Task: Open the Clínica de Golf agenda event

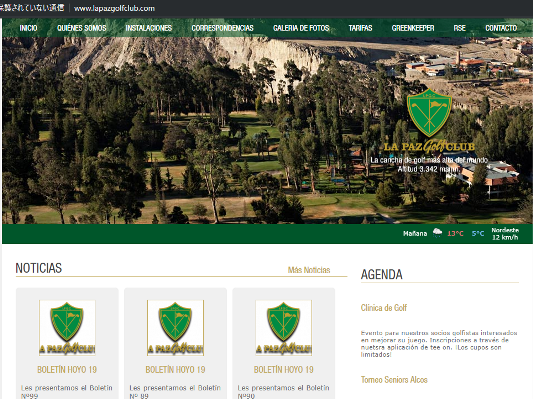Action: (384, 308)
